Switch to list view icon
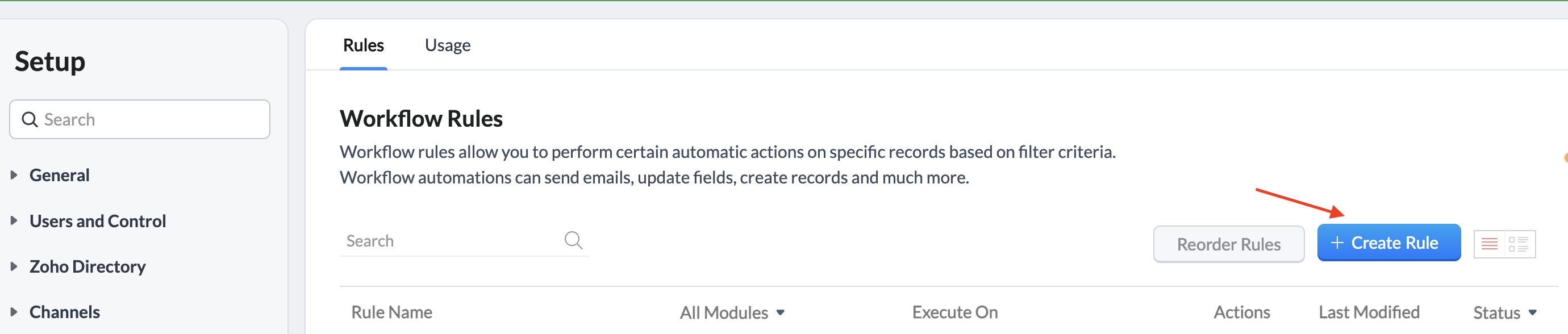The height and width of the screenshot is (334, 1568). pos(1490,244)
